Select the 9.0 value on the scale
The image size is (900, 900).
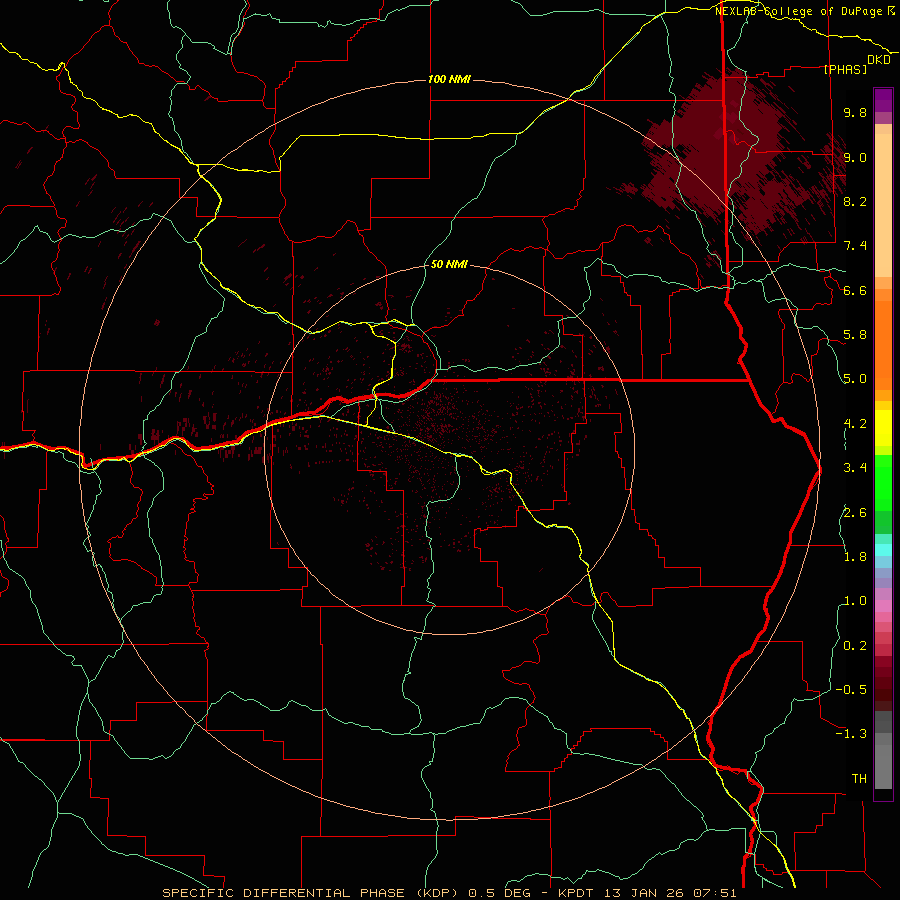click(855, 157)
